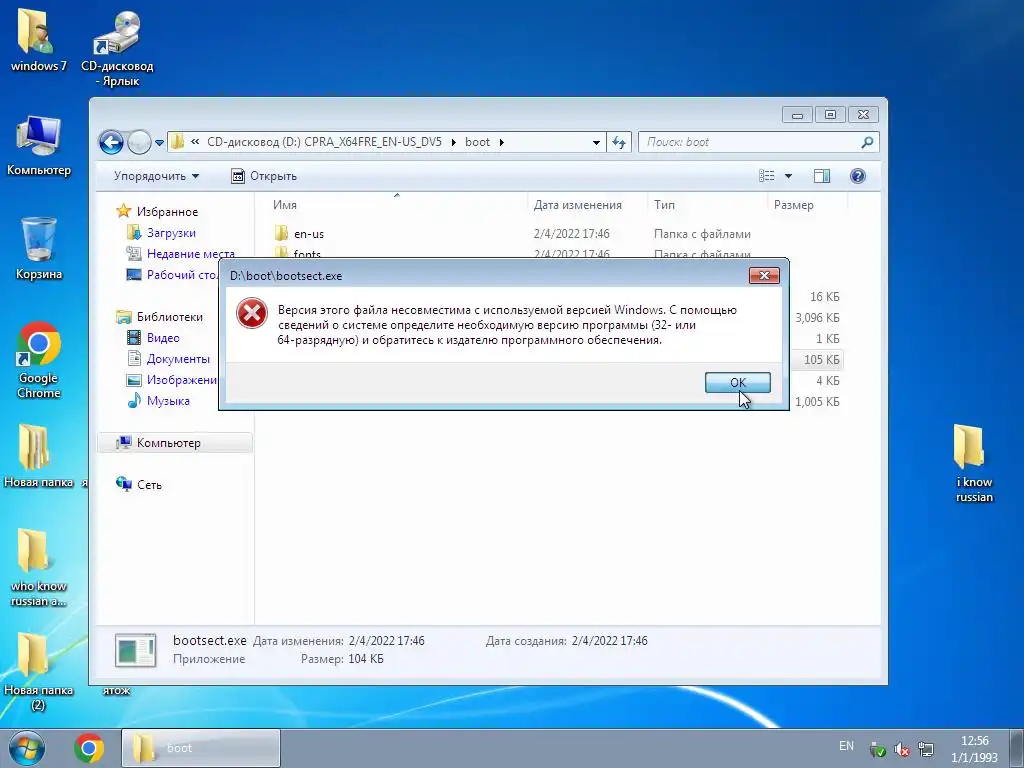Launch Chrome from the taskbar
1024x768 pixels.
89,748
